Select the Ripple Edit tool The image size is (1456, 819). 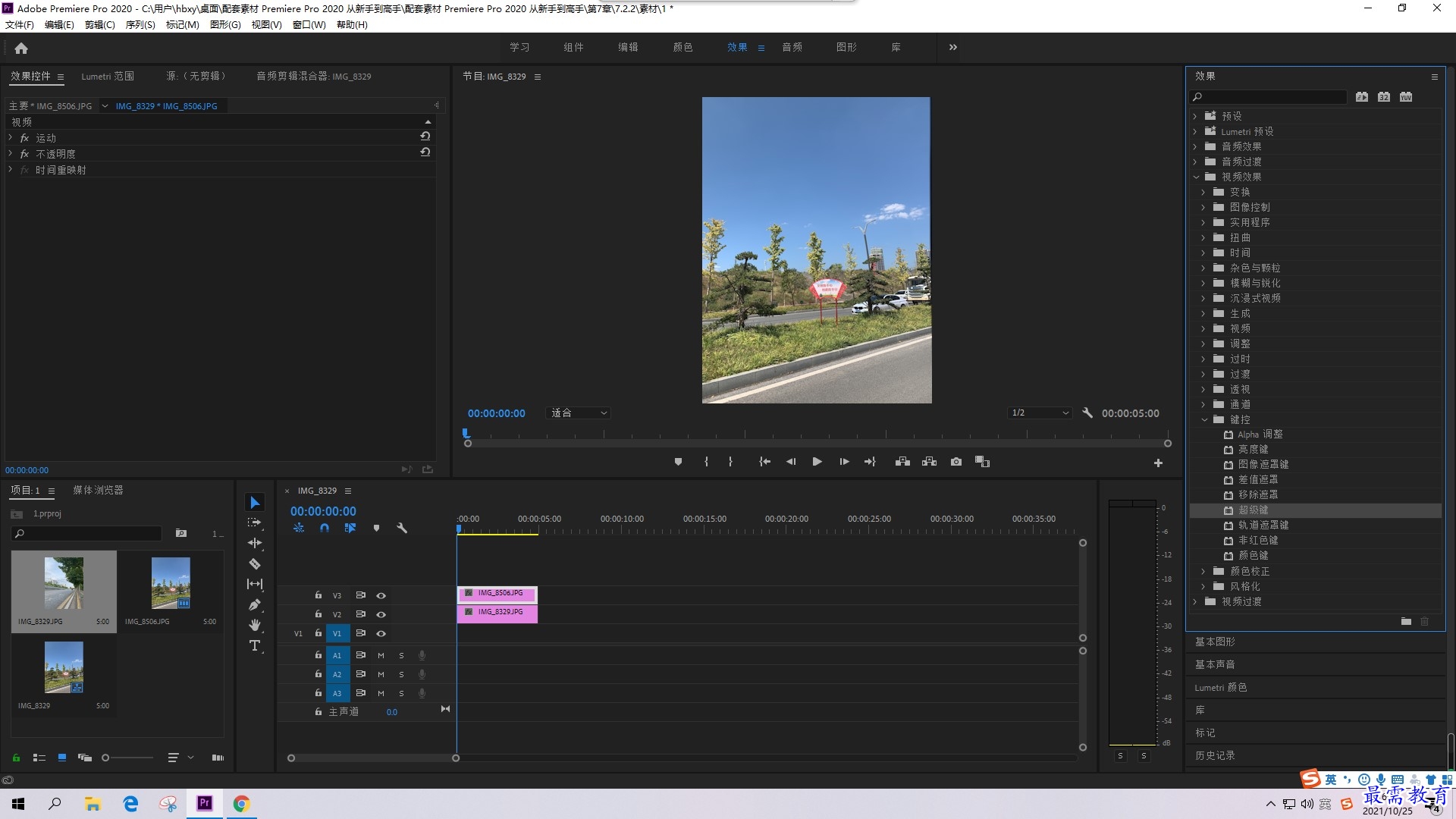pos(255,543)
